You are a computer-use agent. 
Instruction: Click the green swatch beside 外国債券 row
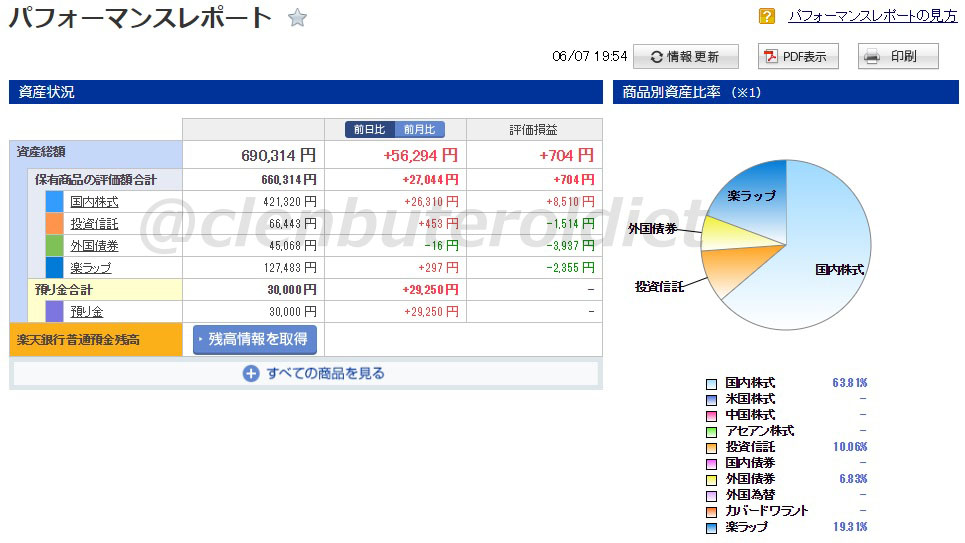[54, 246]
